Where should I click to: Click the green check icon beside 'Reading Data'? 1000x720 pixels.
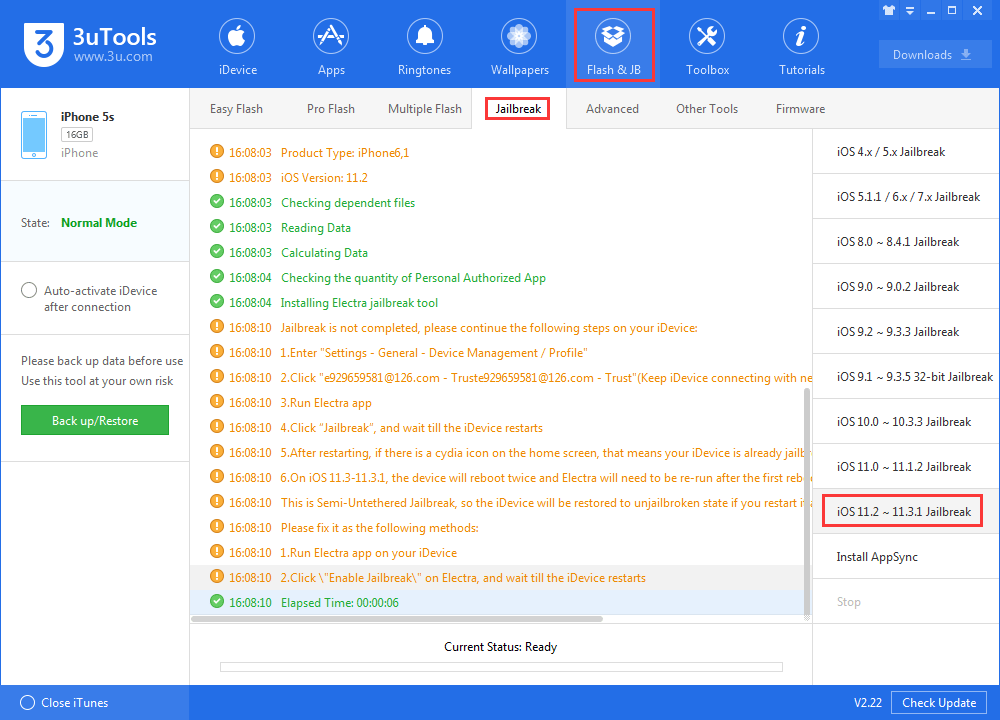217,226
